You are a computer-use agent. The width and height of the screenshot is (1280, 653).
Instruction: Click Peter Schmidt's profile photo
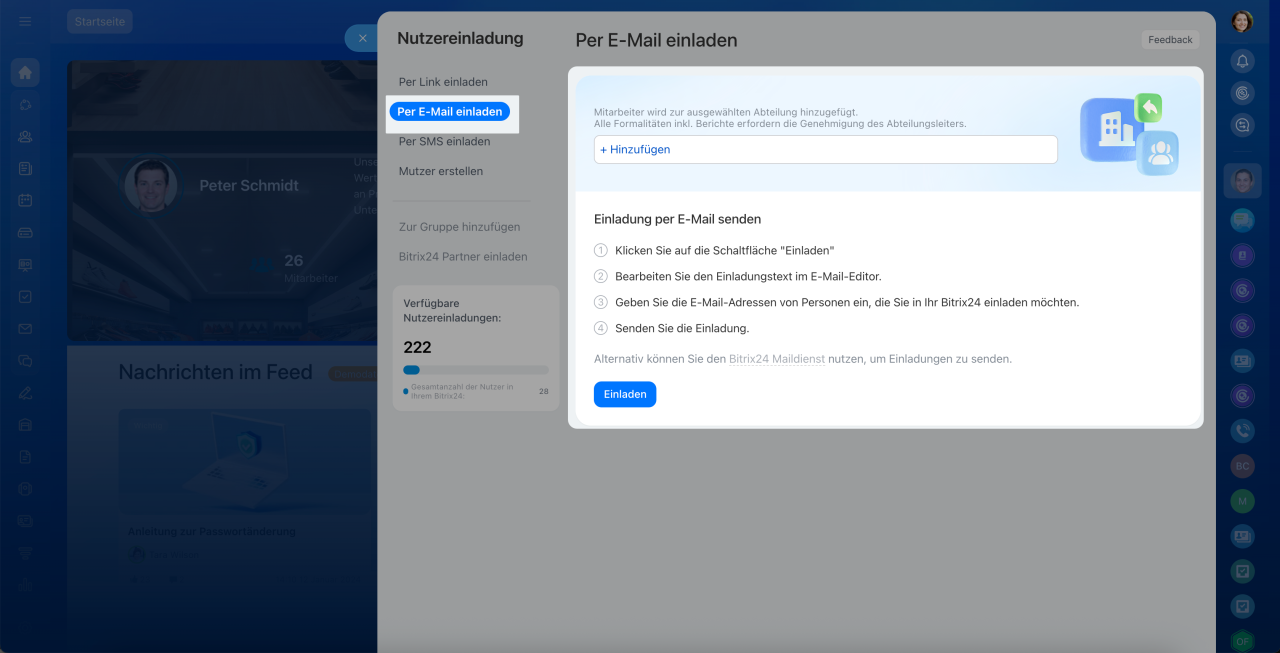(151, 186)
